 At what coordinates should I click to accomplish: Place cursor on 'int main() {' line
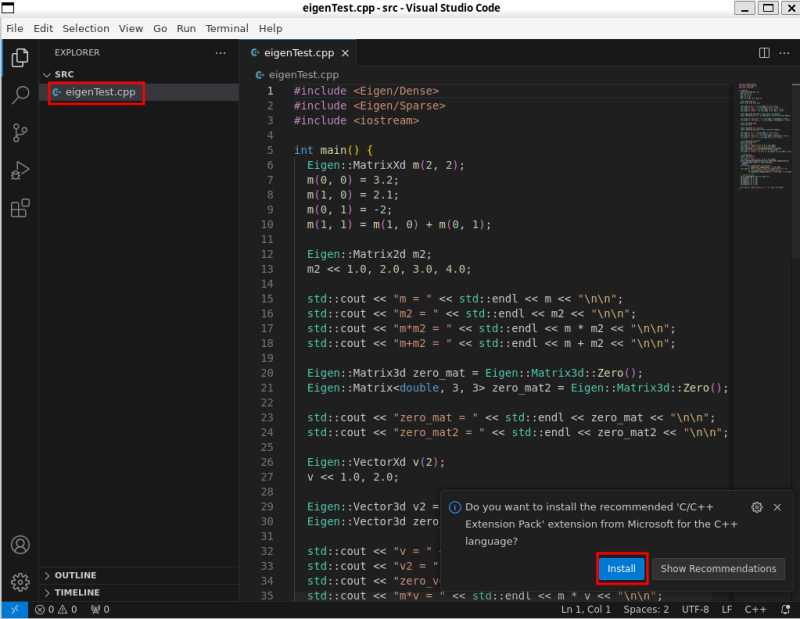click(333, 151)
